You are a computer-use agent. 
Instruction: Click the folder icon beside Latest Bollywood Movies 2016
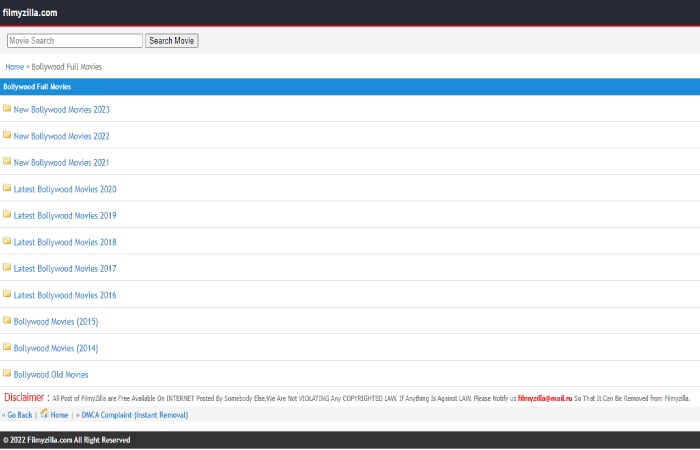7,293
